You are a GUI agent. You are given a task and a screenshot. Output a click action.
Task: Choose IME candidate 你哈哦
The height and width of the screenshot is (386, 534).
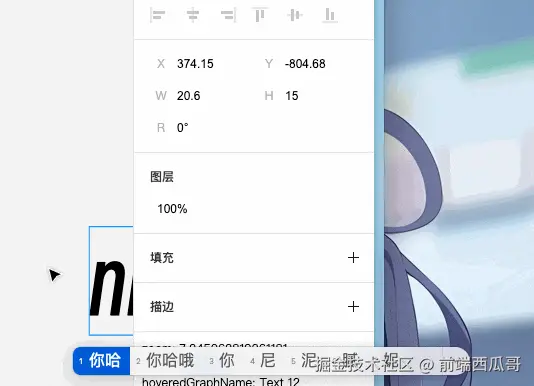click(x=166, y=361)
